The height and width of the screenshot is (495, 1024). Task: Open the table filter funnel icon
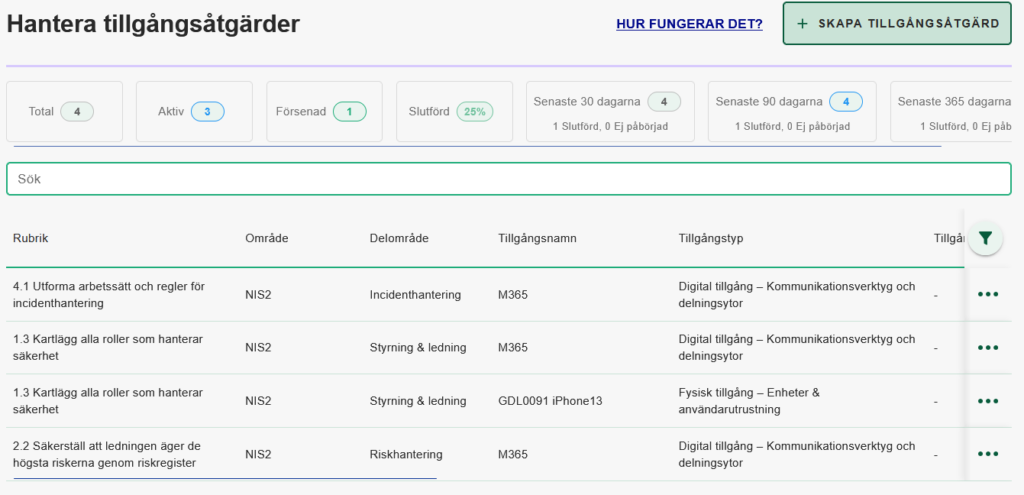tap(986, 238)
